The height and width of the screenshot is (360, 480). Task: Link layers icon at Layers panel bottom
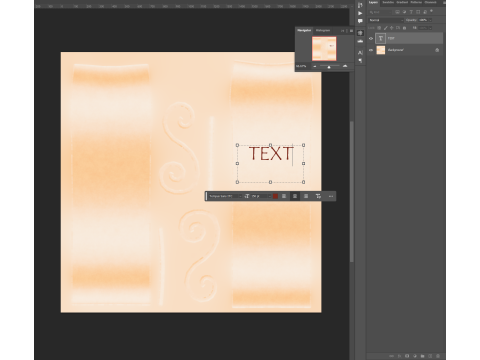coord(392,356)
